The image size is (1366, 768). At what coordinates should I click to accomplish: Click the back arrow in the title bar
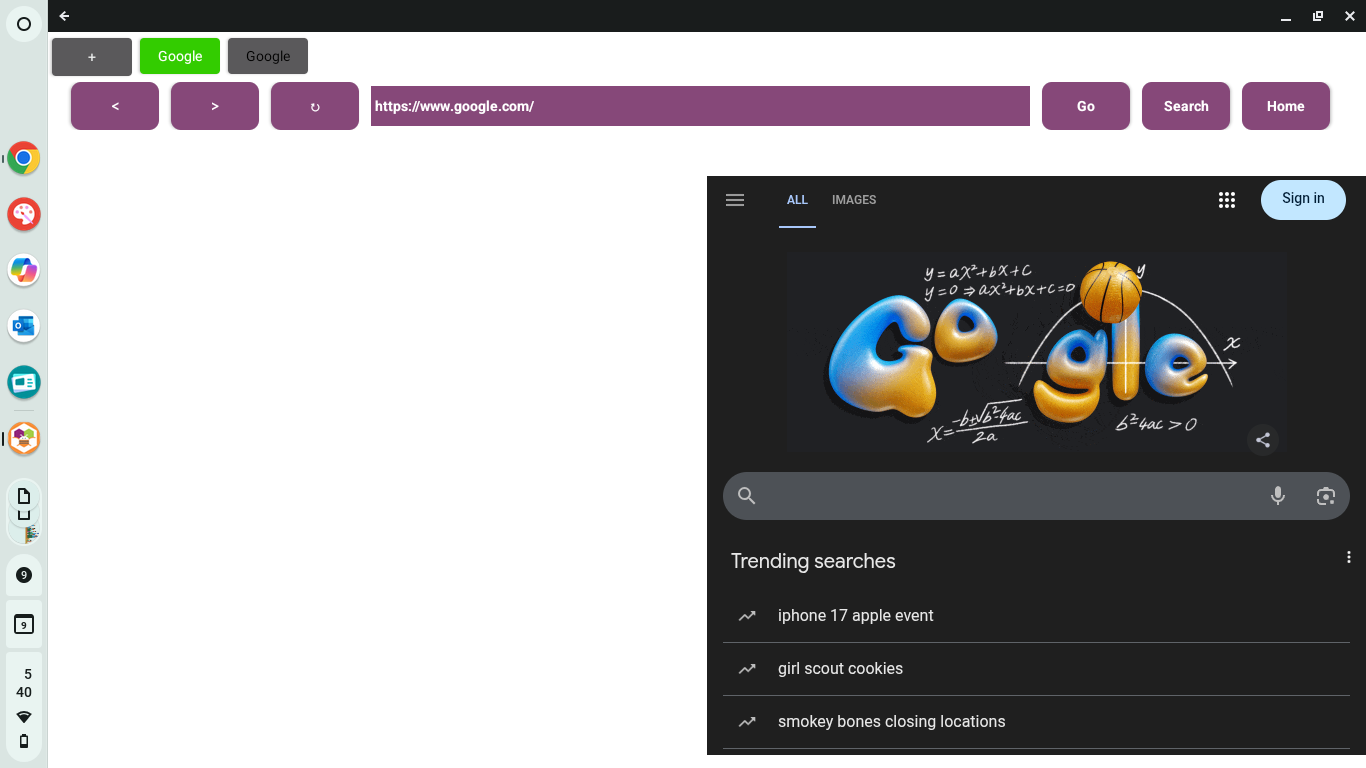click(64, 16)
